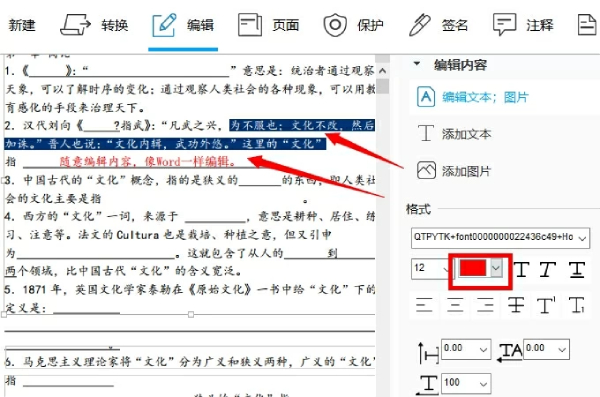Open the 保护 (Protect) tab
Image resolution: width=600 pixels, height=397 pixels.
354,25
